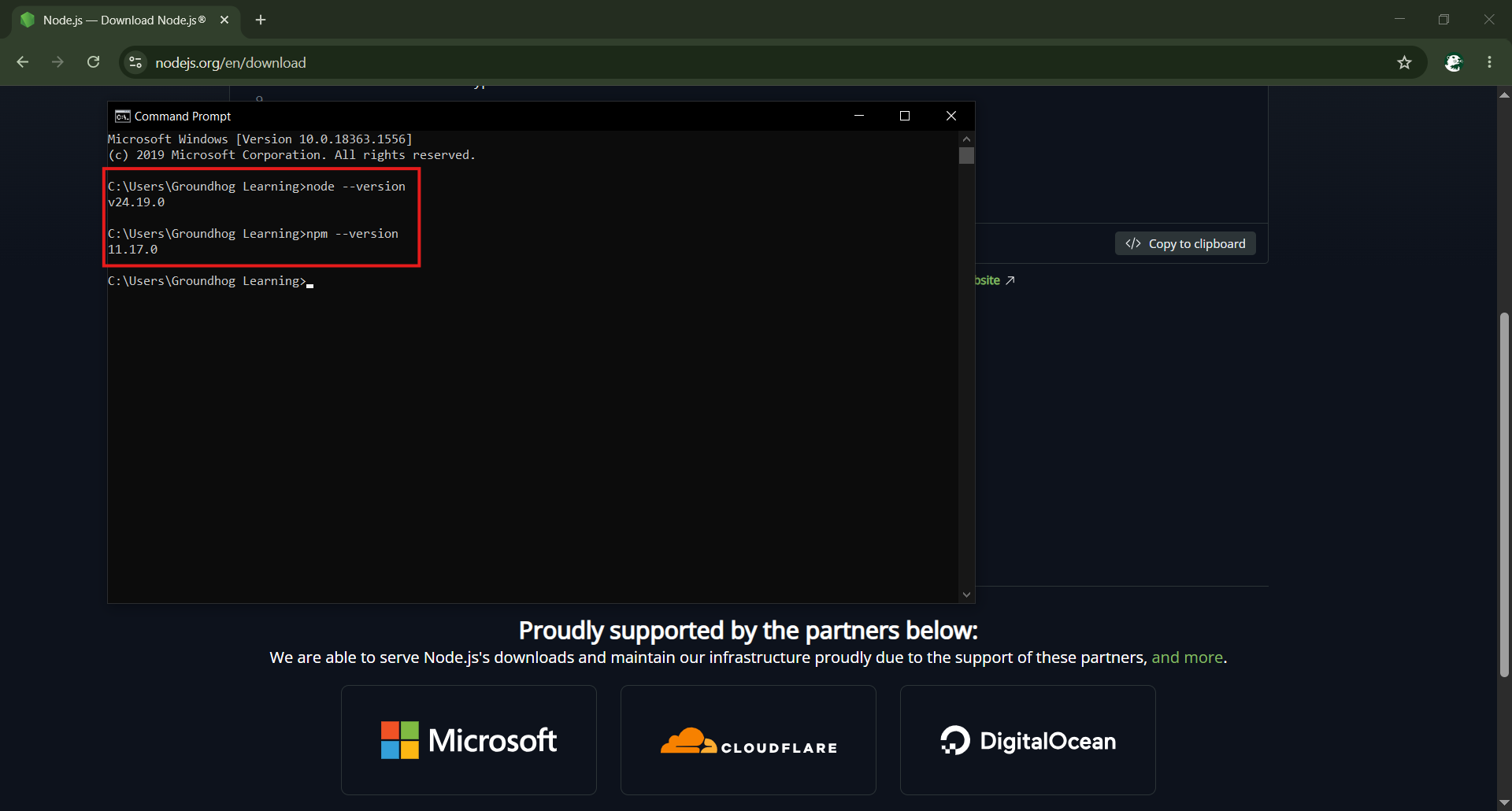Open the browser profile avatar
Viewport: 1512px width, 811px height.
tap(1454, 62)
